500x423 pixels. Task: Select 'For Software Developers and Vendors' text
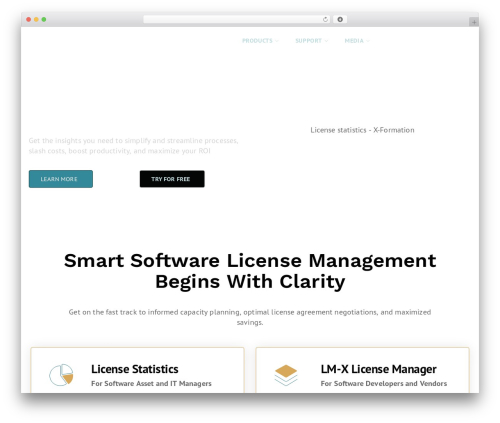tap(384, 383)
